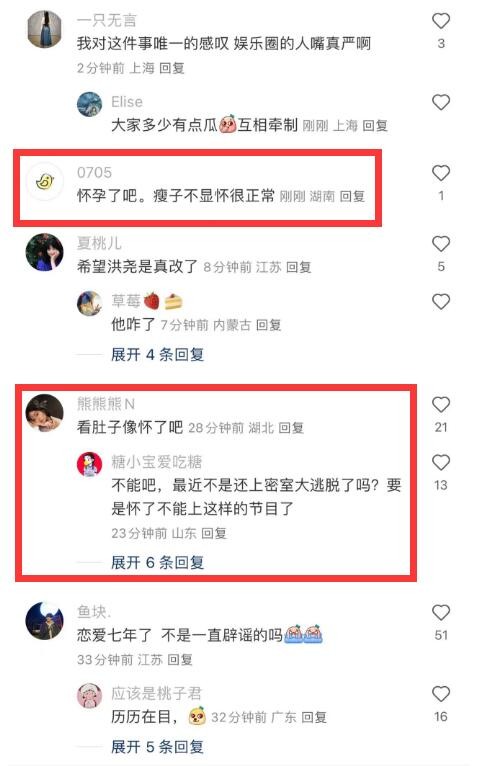
Task: Like Elise's reply about 互相牵制
Action: (x=441, y=102)
